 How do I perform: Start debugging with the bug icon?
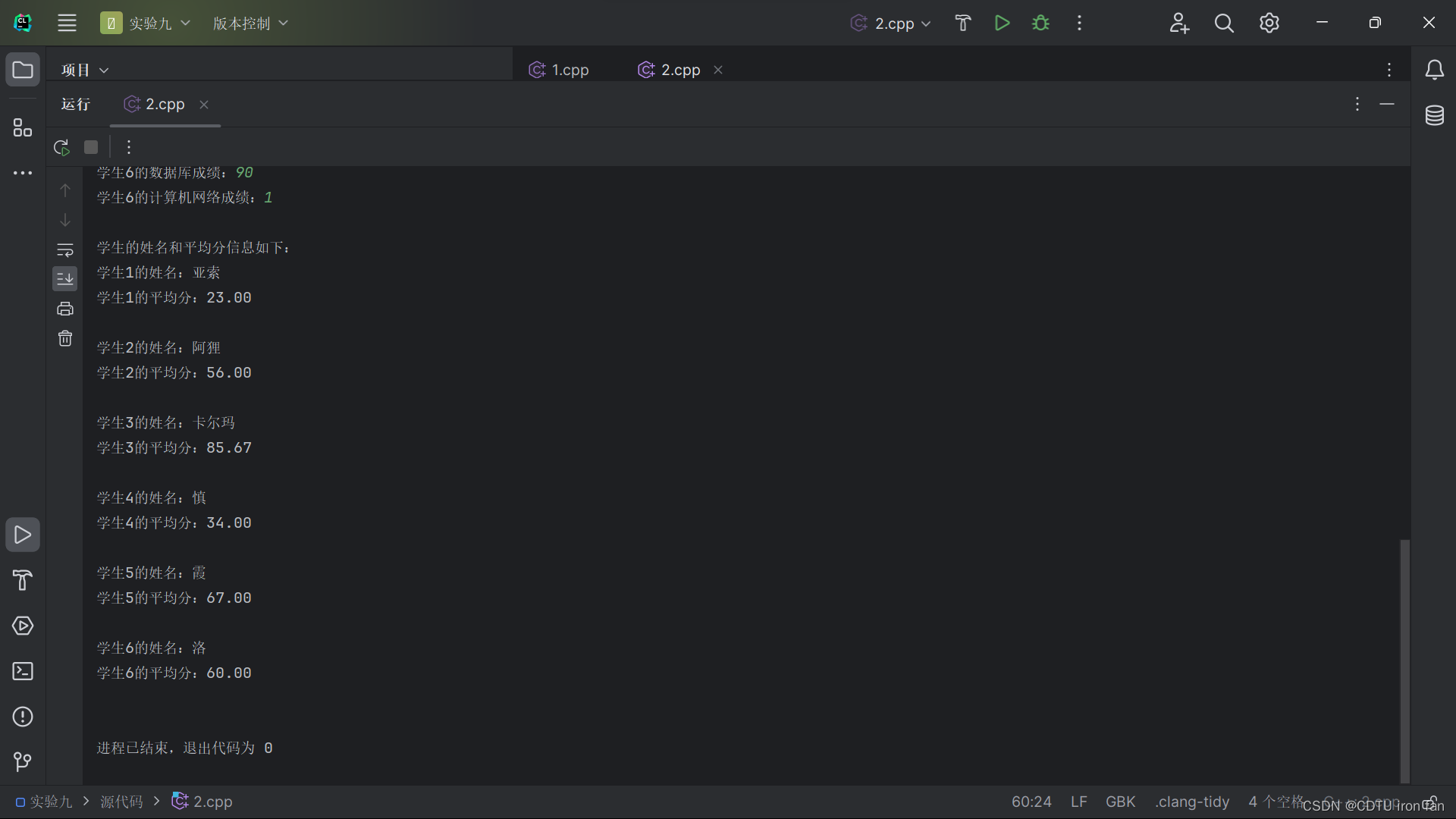coord(1040,23)
